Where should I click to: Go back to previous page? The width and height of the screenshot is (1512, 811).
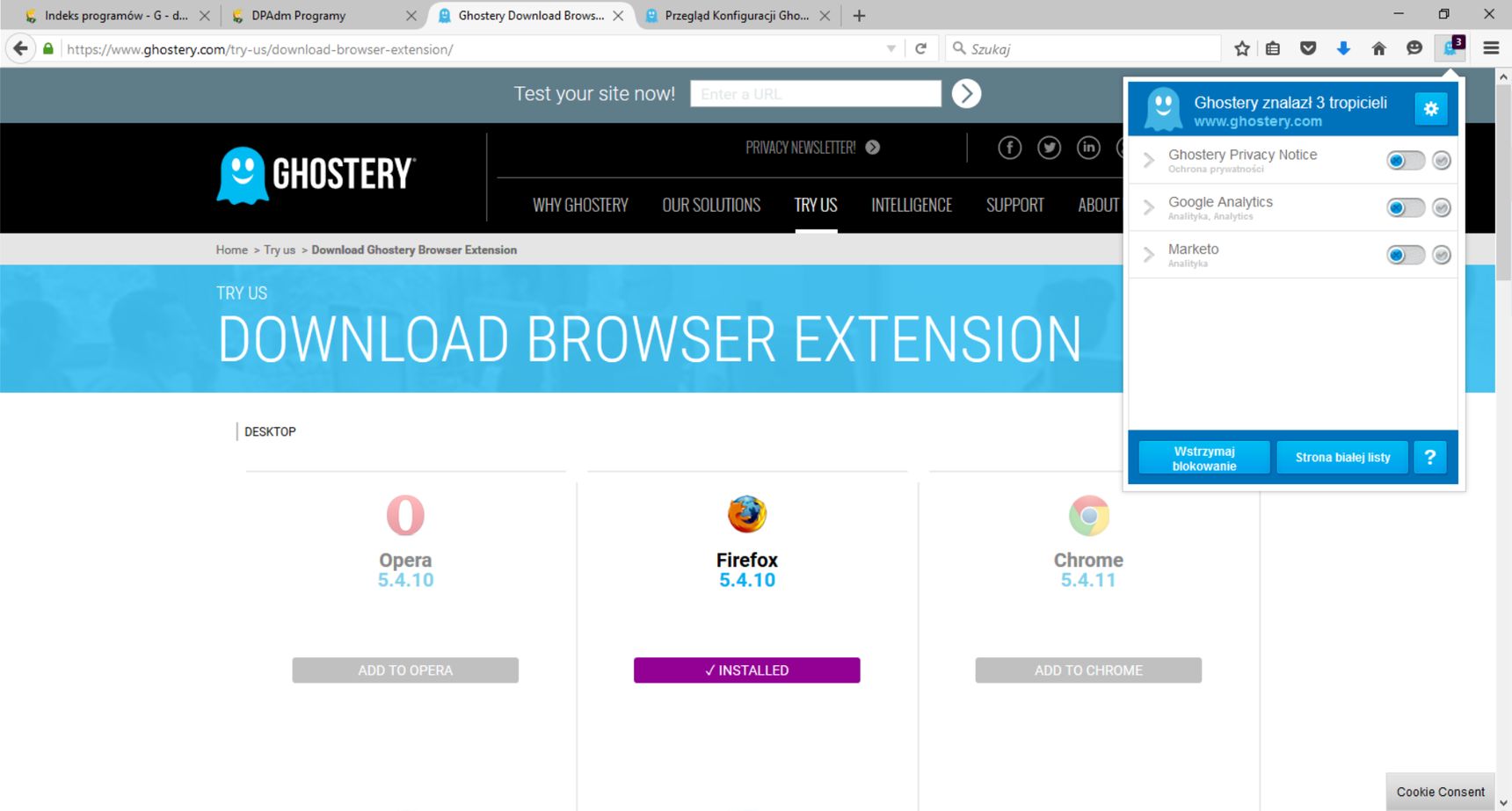[20, 48]
